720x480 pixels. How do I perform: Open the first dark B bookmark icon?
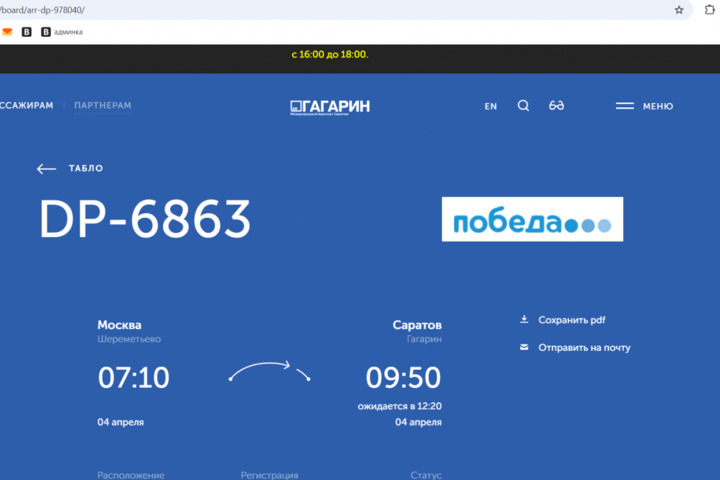[27, 32]
